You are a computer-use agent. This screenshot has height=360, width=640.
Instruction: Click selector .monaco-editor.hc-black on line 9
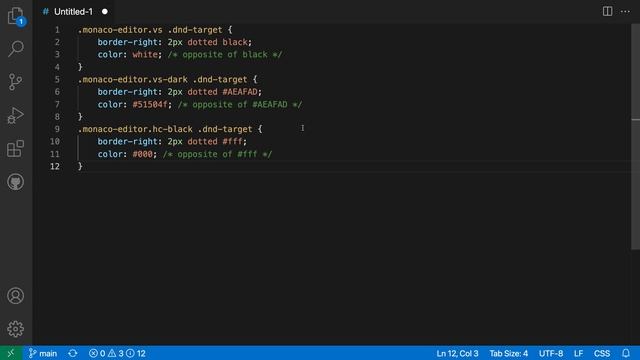(135, 129)
